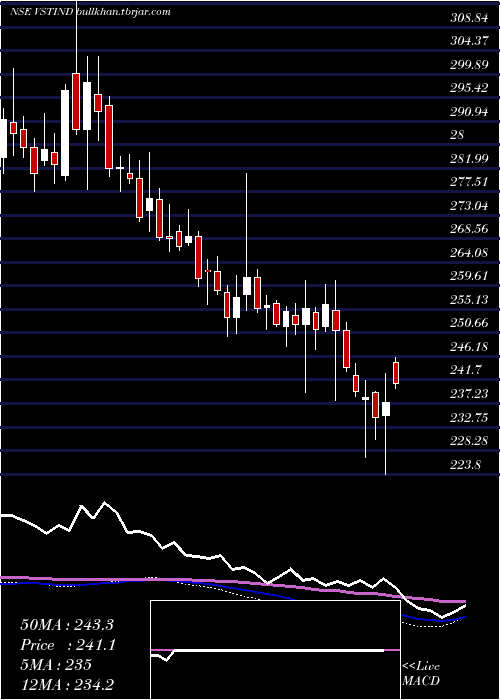The height and width of the screenshot is (700, 500).
Task: Click the latest red candlestick near 241.7
Action: tap(396, 373)
